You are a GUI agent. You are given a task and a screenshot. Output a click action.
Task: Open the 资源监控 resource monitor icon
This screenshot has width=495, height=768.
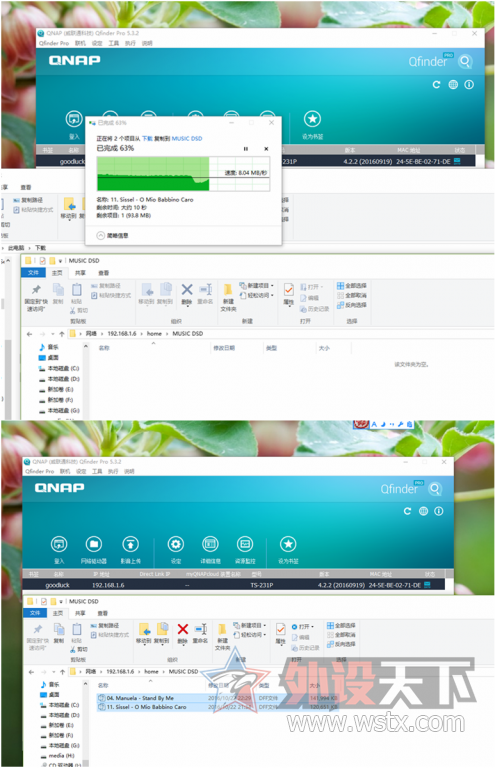245,544
